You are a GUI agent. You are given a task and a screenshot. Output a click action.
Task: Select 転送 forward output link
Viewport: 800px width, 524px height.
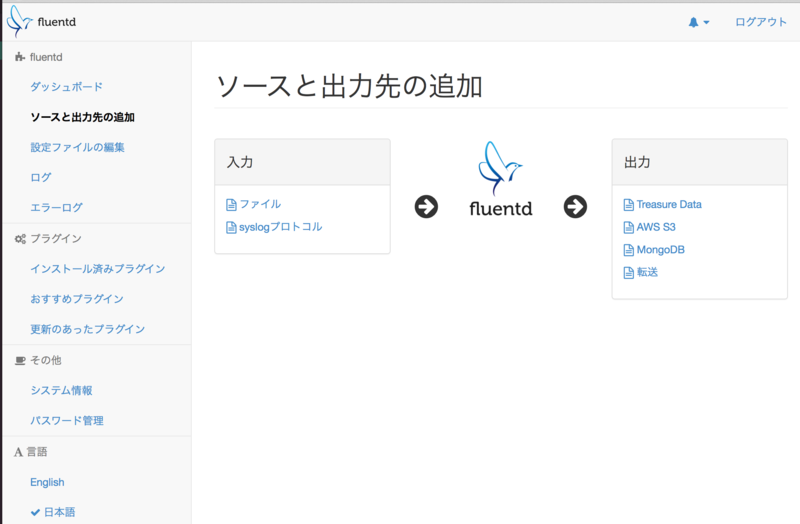(x=647, y=272)
